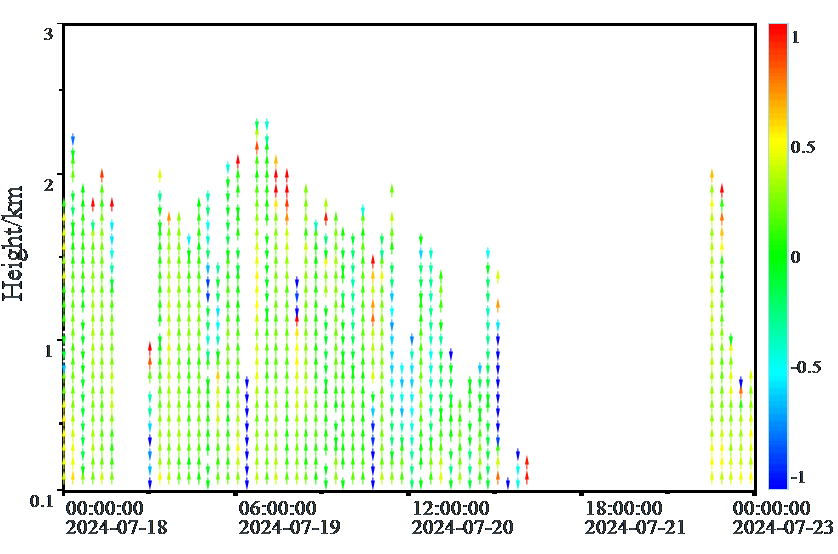The height and width of the screenshot is (554, 838).
Task: Click the 06:00:00 time label
Action: [277, 508]
